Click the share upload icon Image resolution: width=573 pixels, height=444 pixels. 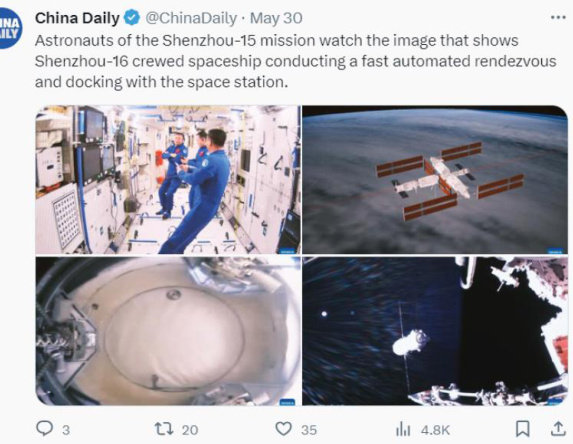[x=558, y=429]
